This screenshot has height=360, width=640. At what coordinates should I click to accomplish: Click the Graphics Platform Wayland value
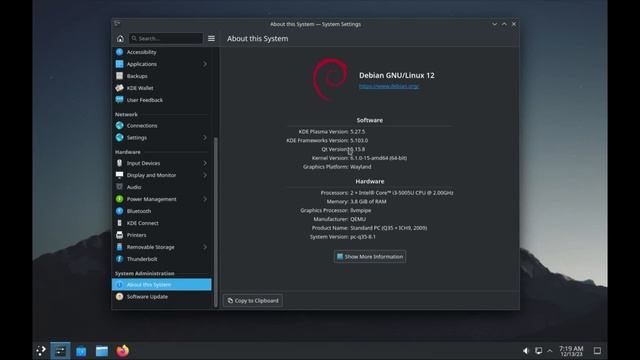[361, 167]
